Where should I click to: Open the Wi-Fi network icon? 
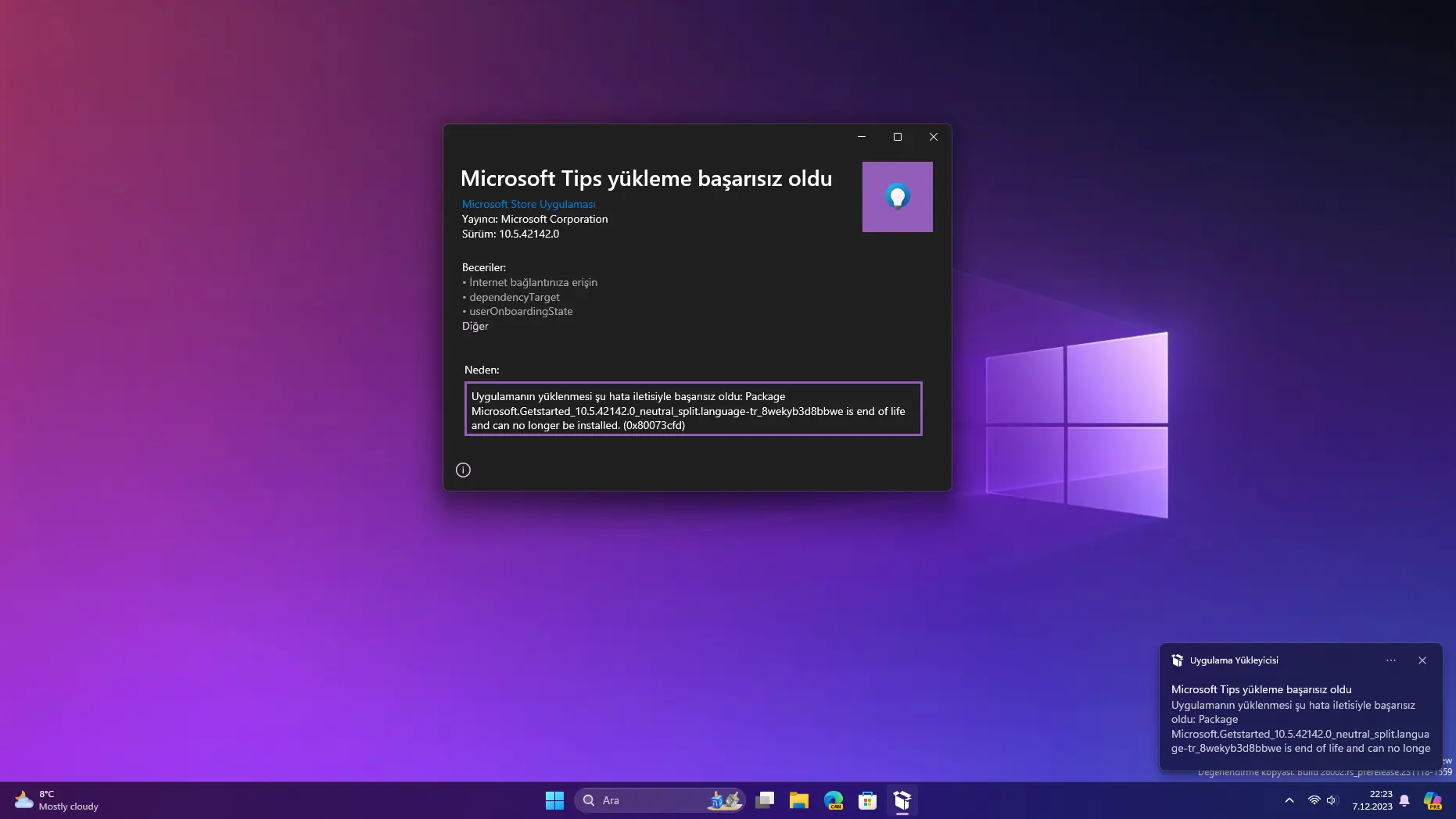click(1314, 800)
